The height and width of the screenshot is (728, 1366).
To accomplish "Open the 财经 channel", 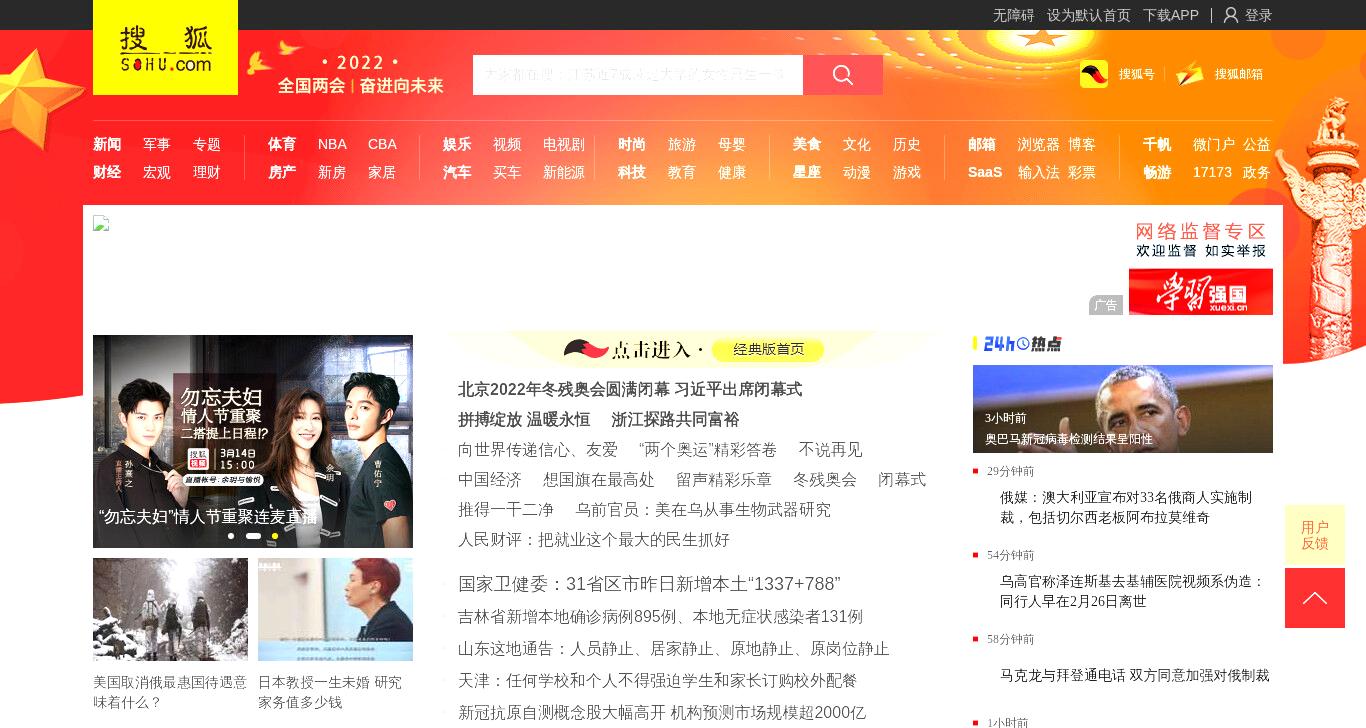I will coord(107,172).
